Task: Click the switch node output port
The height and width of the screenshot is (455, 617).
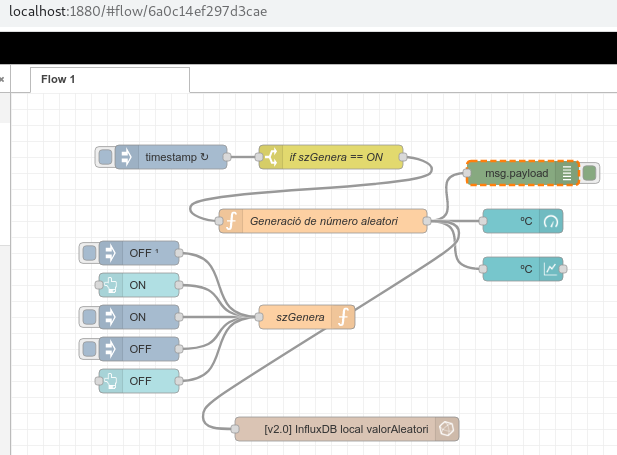Action: tap(403, 157)
